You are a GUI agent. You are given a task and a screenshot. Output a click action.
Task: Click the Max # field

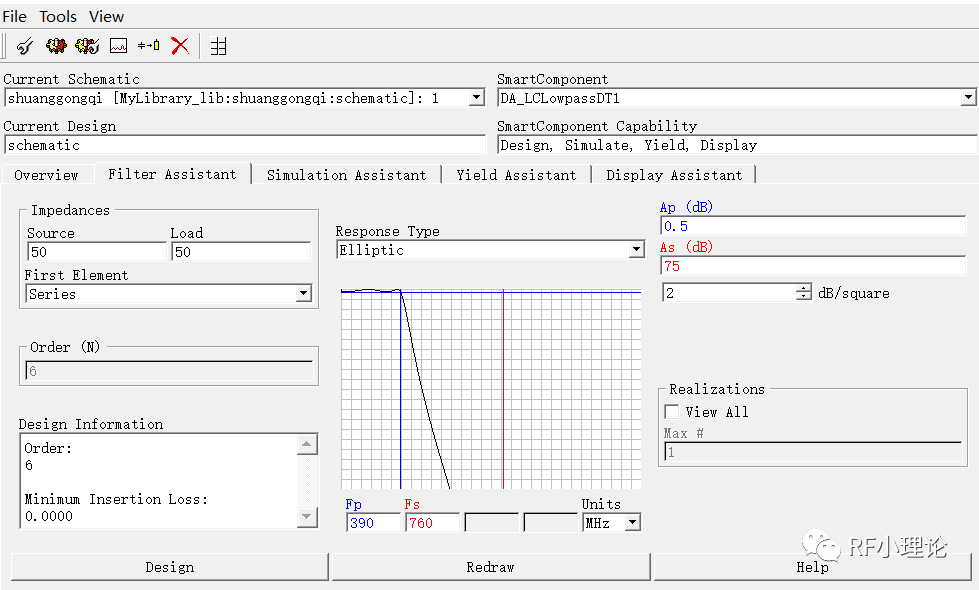812,452
